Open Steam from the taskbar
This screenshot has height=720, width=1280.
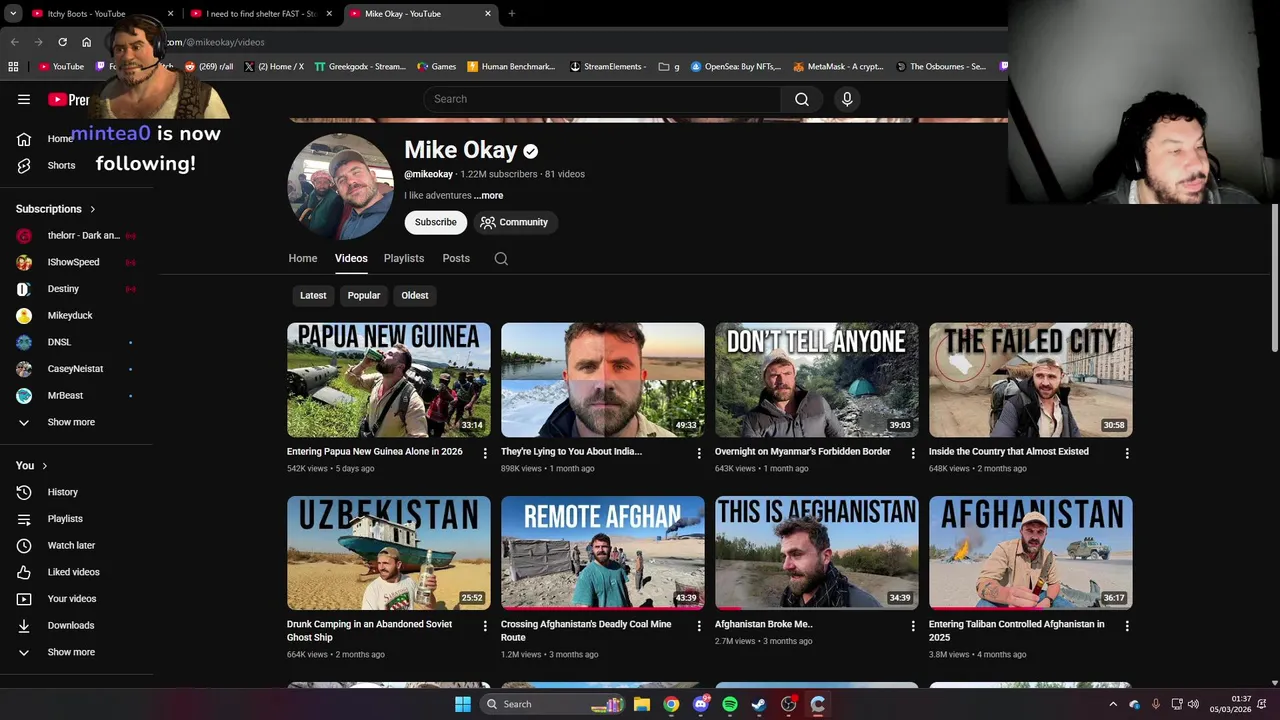click(759, 704)
